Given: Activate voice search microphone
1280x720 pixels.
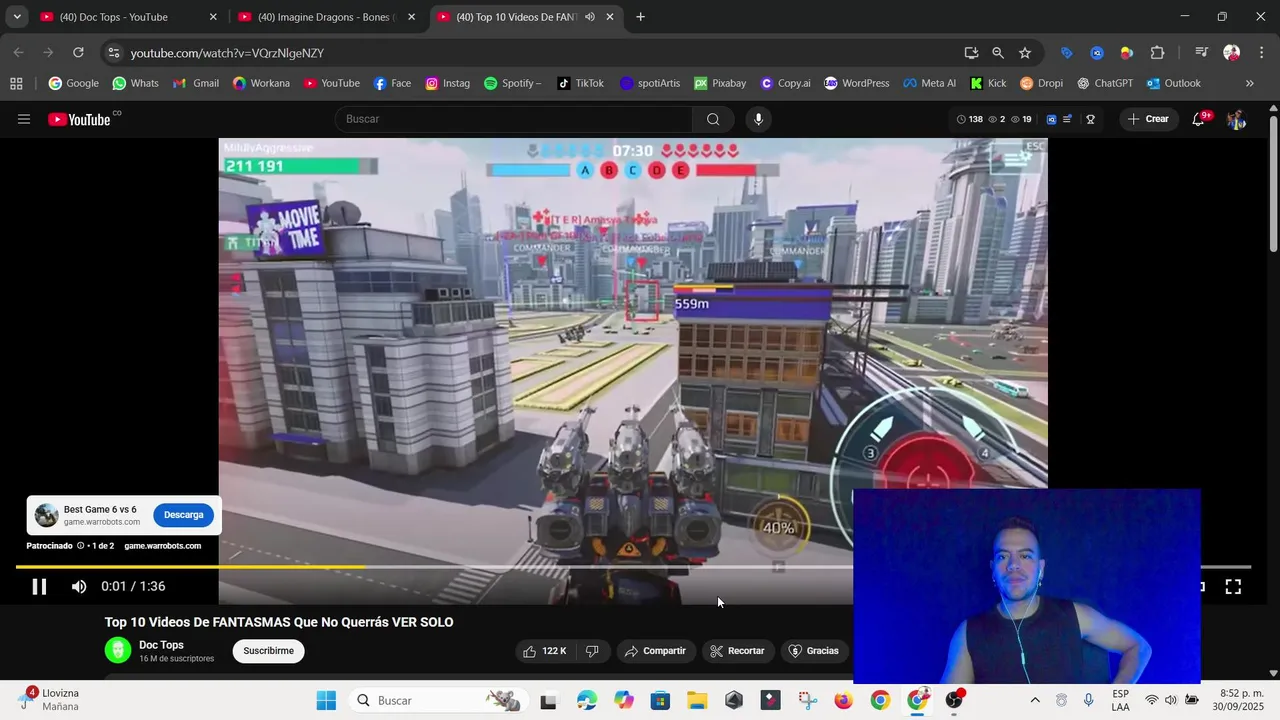Looking at the screenshot, I should tap(758, 119).
